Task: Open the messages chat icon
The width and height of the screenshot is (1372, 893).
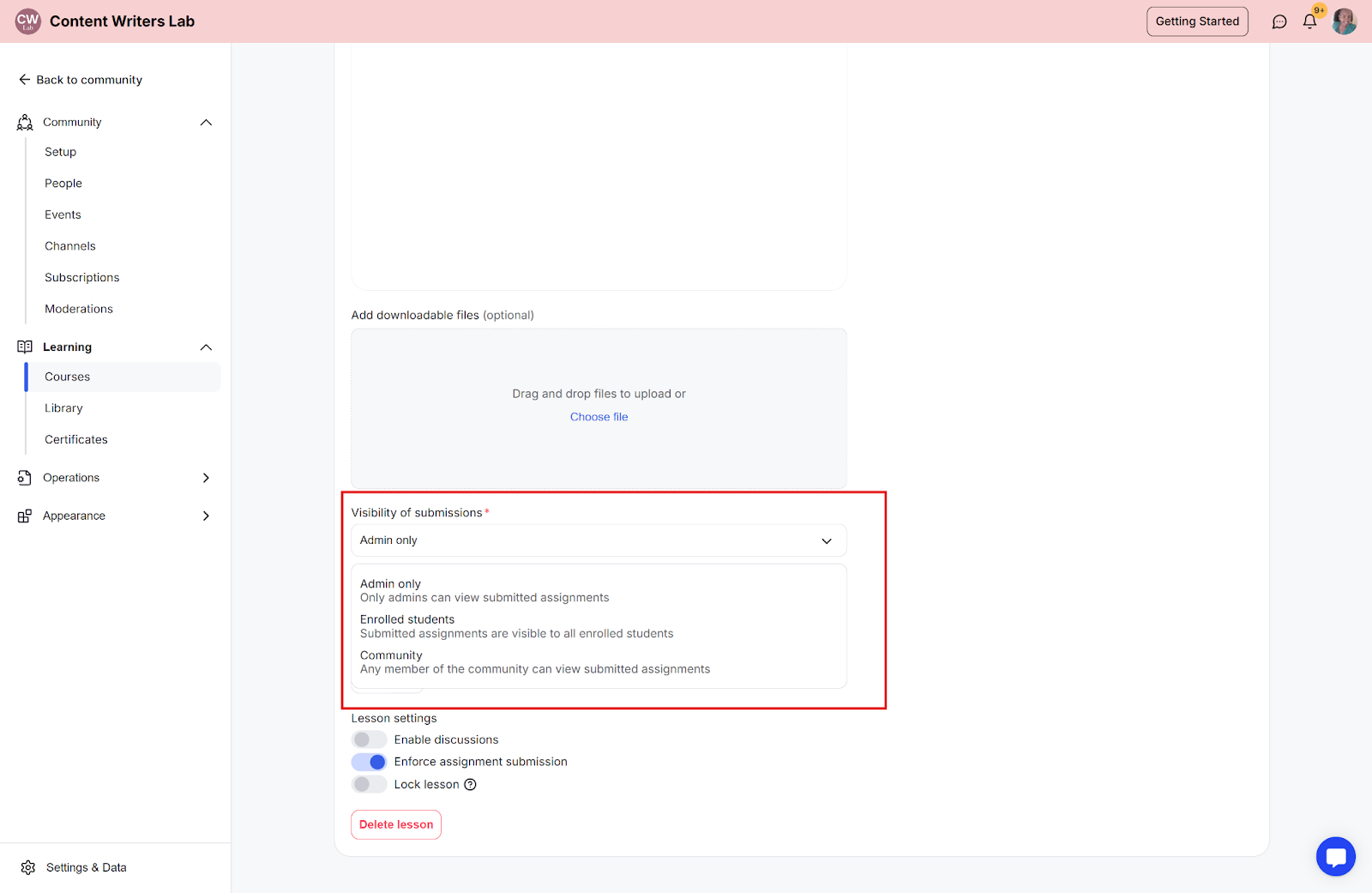Action: pos(1279,22)
